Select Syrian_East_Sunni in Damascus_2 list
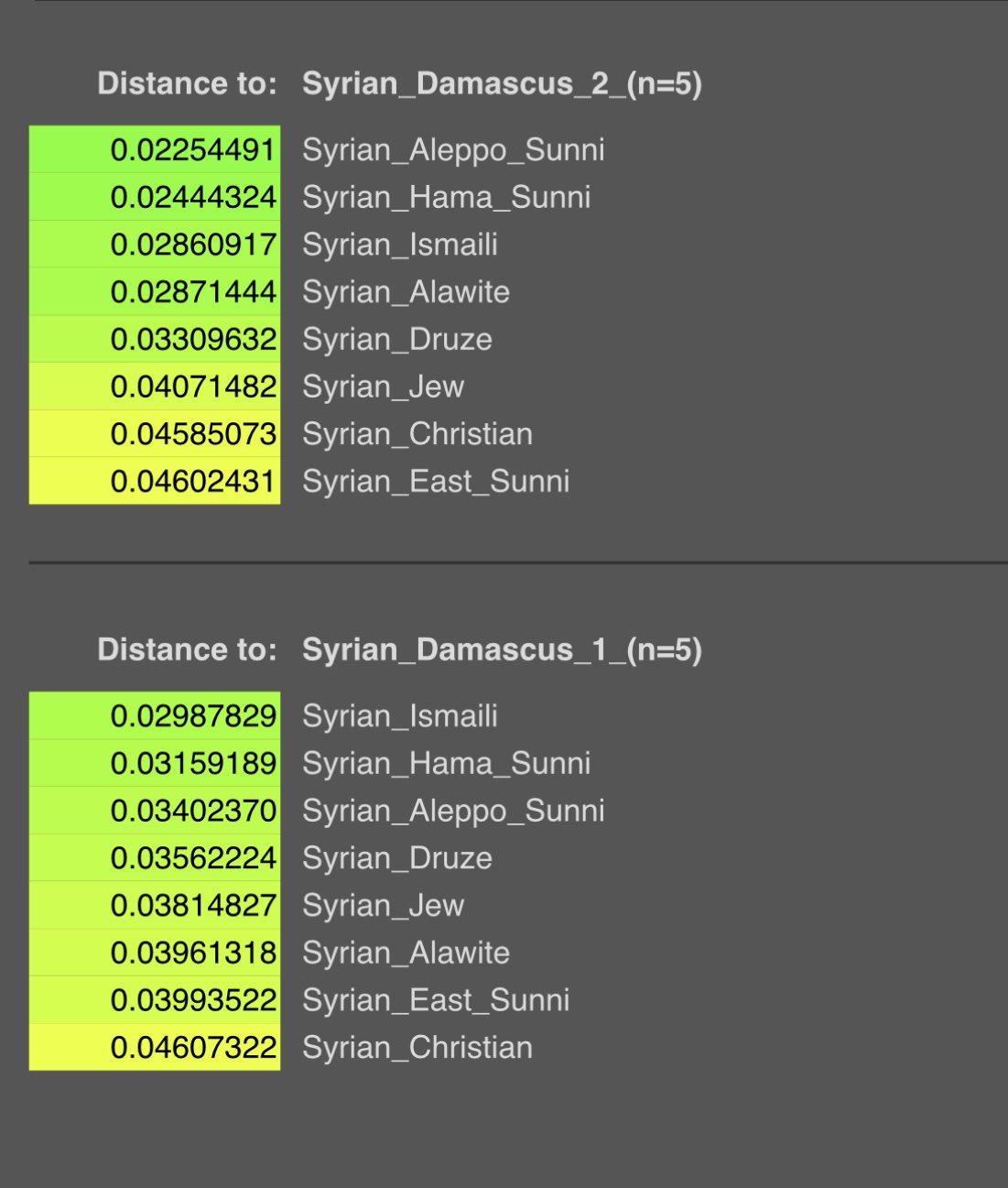The height and width of the screenshot is (1188, 1008). [x=436, y=481]
